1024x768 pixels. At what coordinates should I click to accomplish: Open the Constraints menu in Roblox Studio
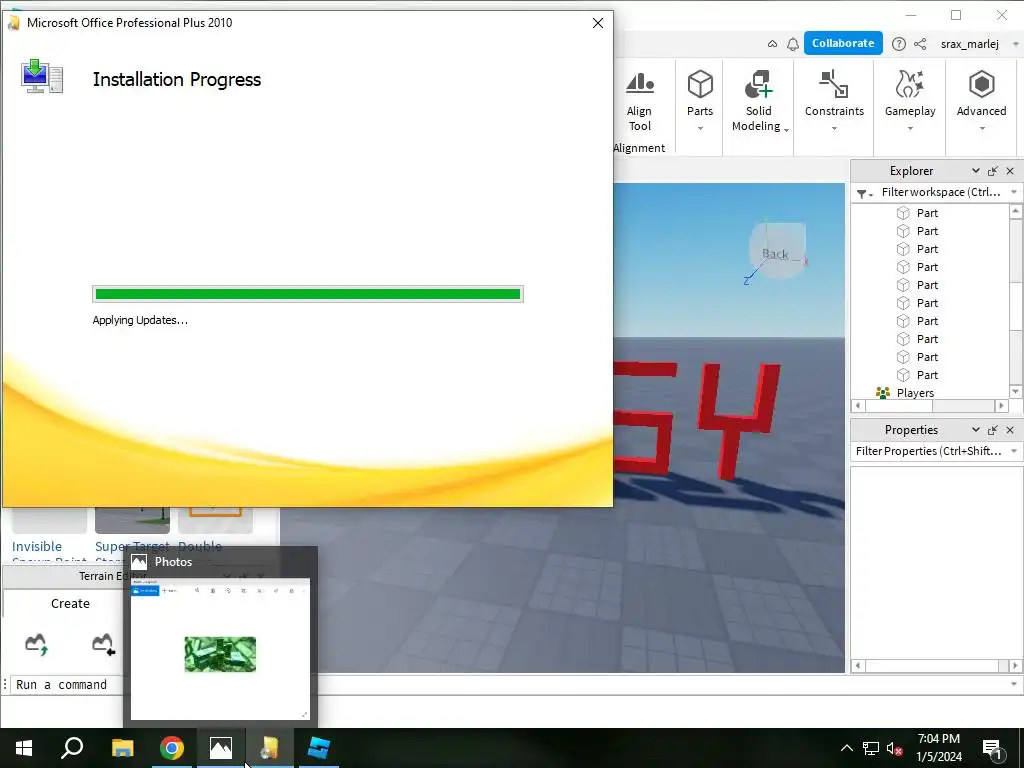tap(834, 101)
